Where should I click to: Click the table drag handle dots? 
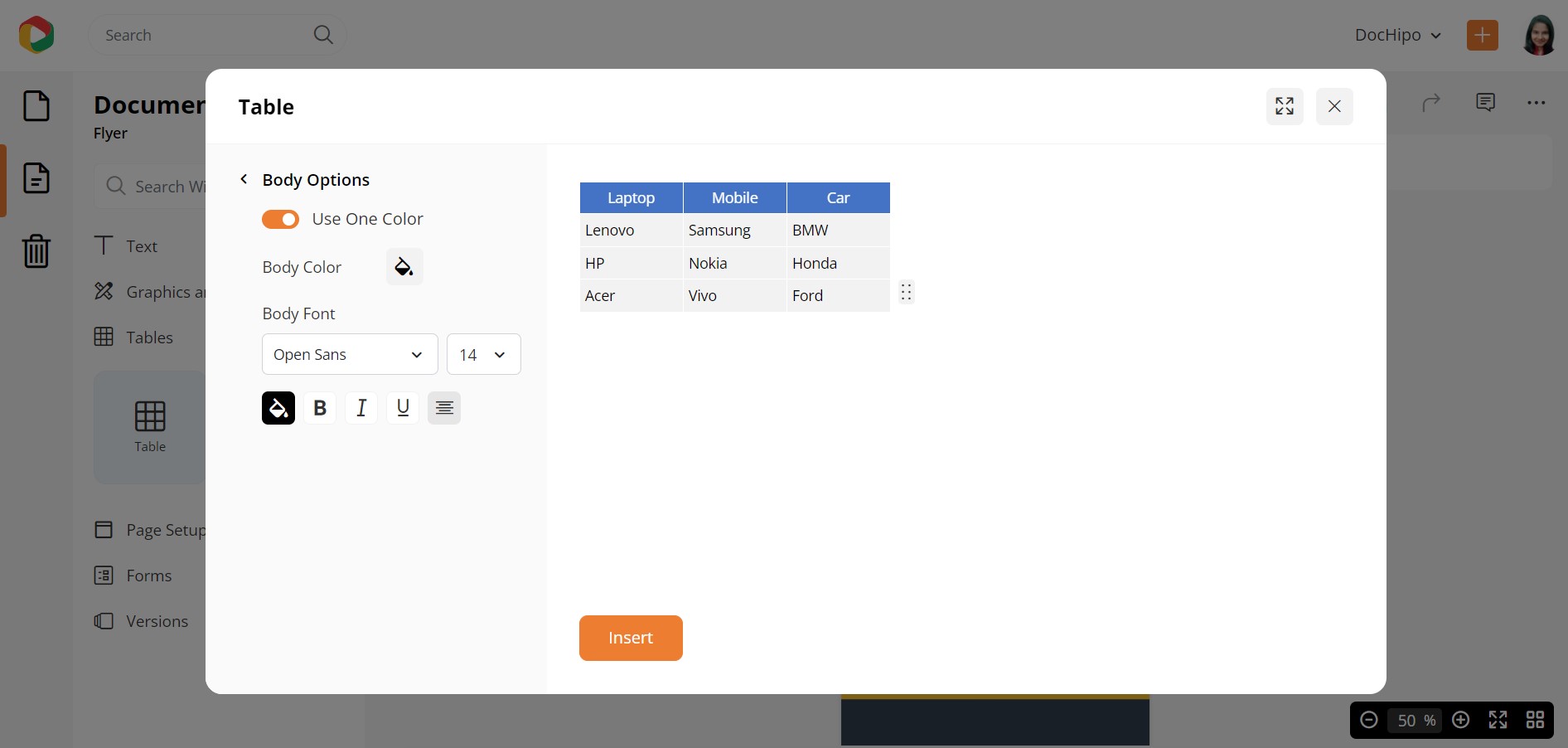click(x=906, y=293)
